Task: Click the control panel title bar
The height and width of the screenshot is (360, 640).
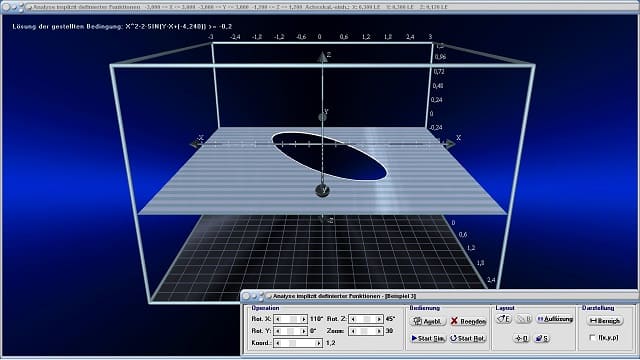Action: coord(440,296)
